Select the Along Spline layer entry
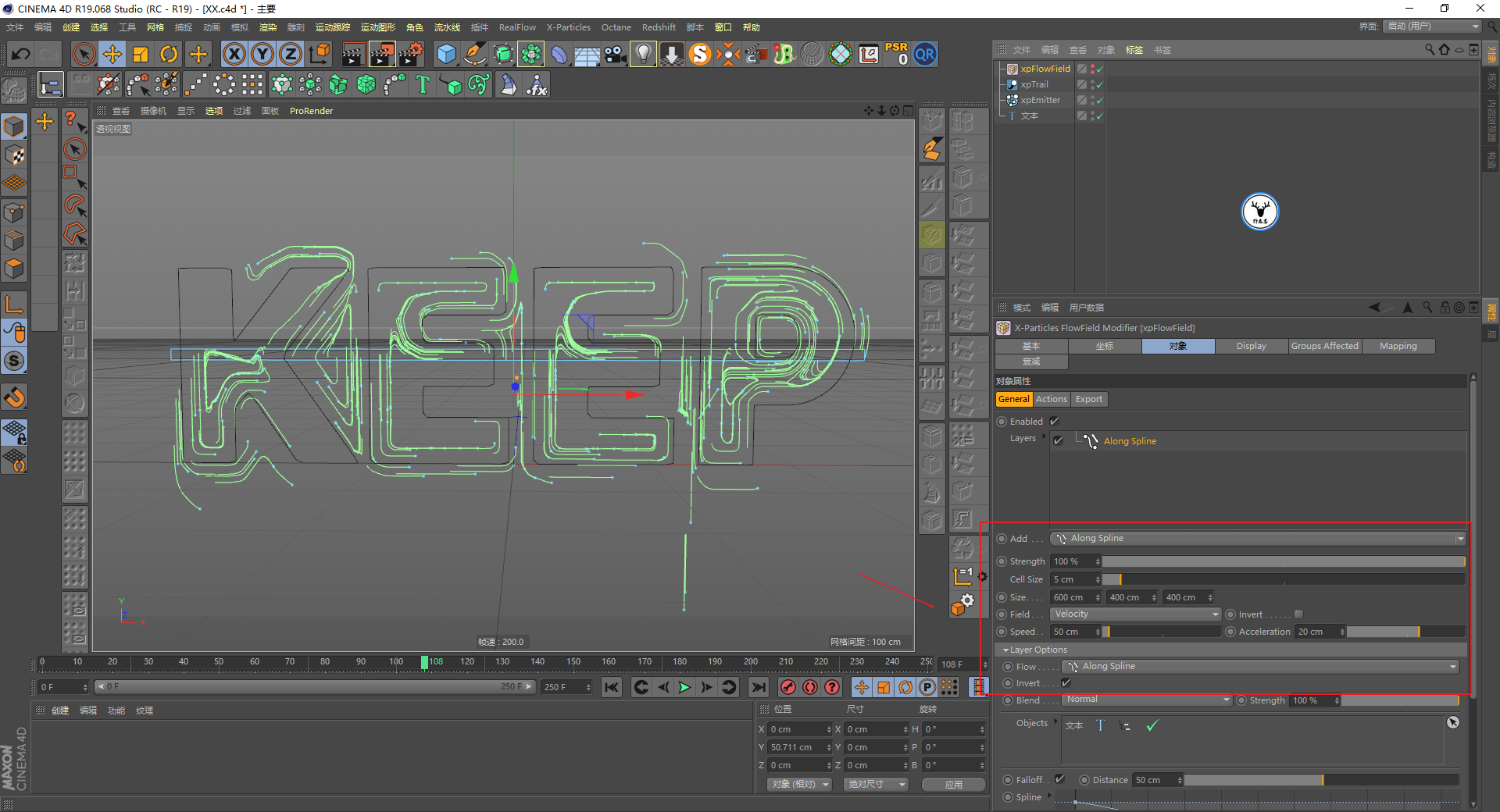Image resolution: width=1500 pixels, height=812 pixels. click(x=1130, y=441)
